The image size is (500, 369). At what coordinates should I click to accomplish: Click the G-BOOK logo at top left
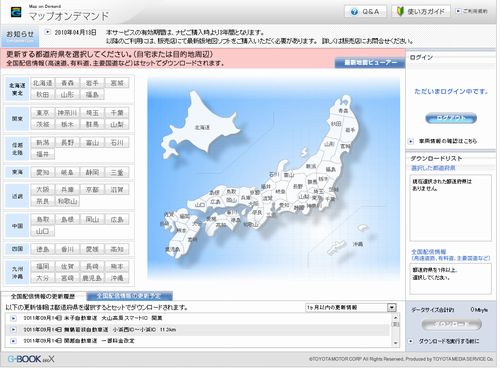(x=16, y=12)
